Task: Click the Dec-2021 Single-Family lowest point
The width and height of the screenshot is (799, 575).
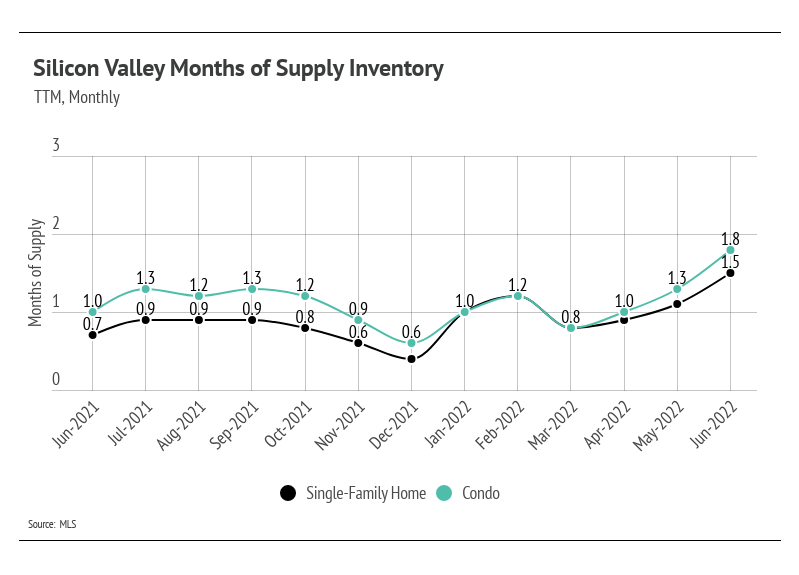Action: (x=411, y=359)
